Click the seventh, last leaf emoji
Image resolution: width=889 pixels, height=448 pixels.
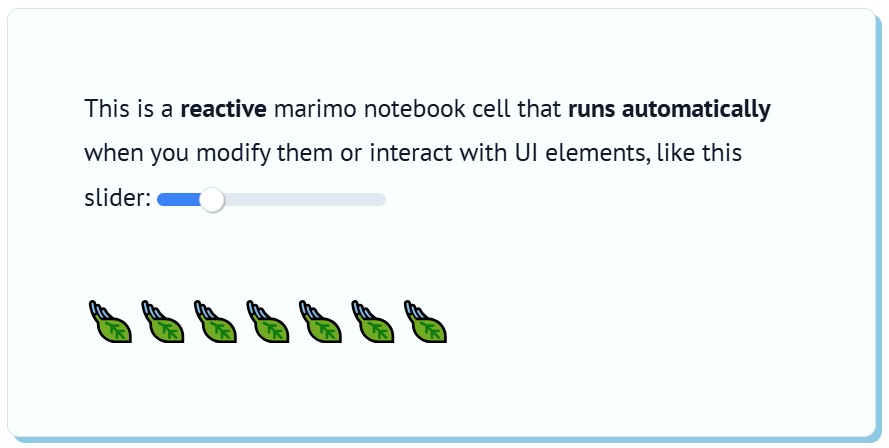point(425,322)
